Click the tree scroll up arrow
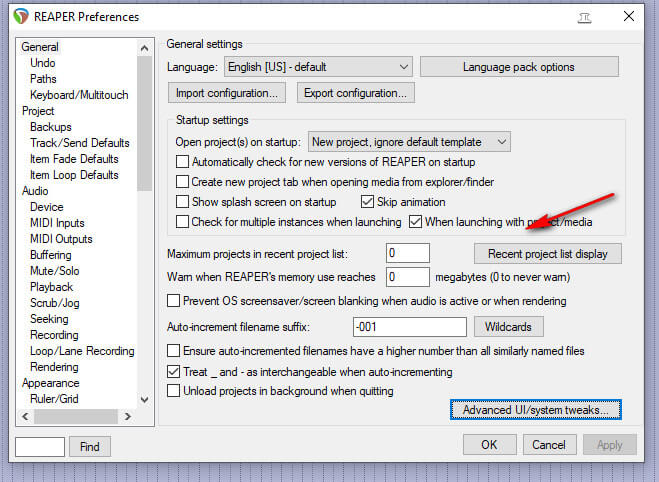Viewport: 659px width, 482px height. (x=145, y=48)
